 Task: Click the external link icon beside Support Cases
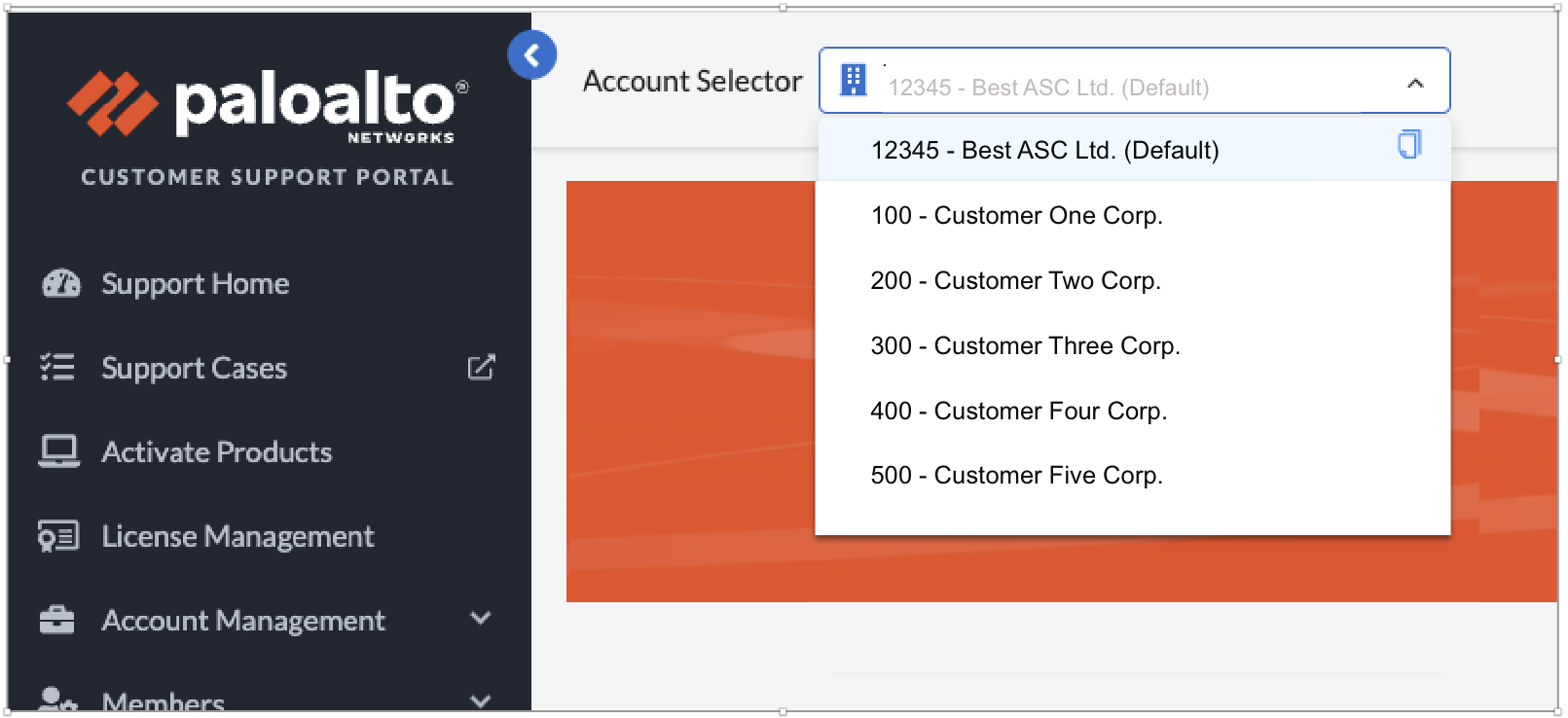pyautogui.click(x=481, y=368)
